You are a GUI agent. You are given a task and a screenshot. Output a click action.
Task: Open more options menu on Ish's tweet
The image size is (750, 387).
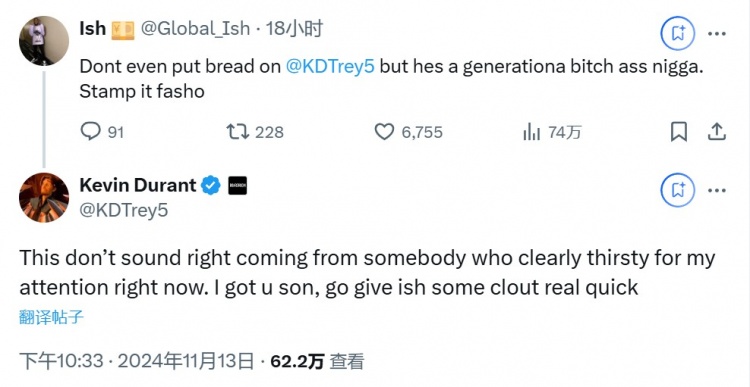pyautogui.click(x=717, y=33)
